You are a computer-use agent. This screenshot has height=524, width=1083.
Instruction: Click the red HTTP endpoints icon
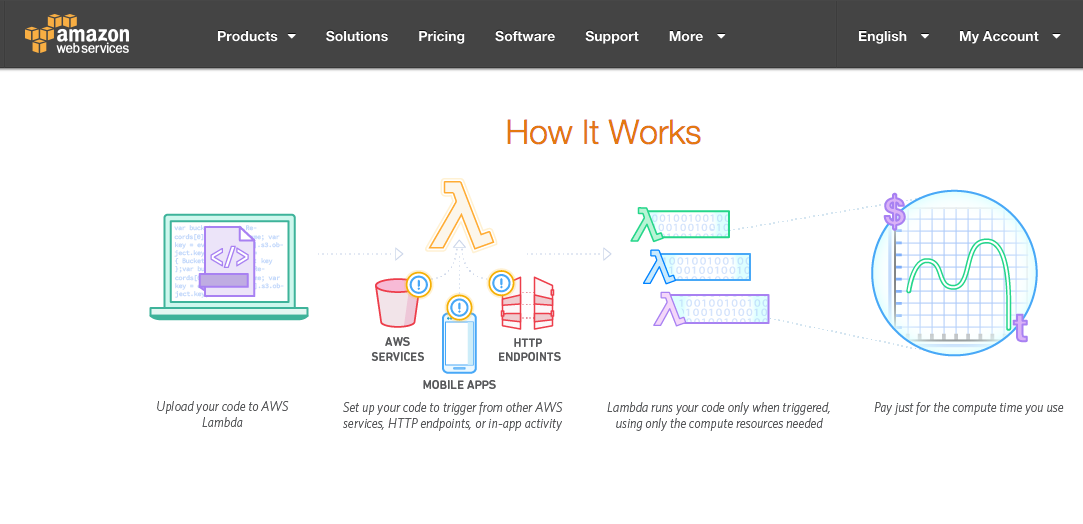[x=527, y=302]
